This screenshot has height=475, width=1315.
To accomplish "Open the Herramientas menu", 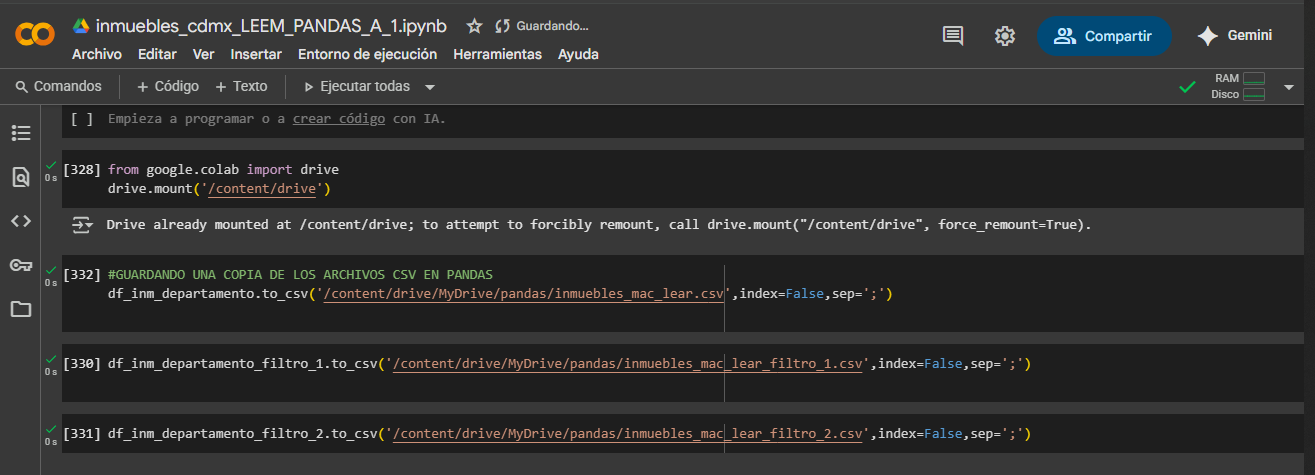I will point(497,54).
